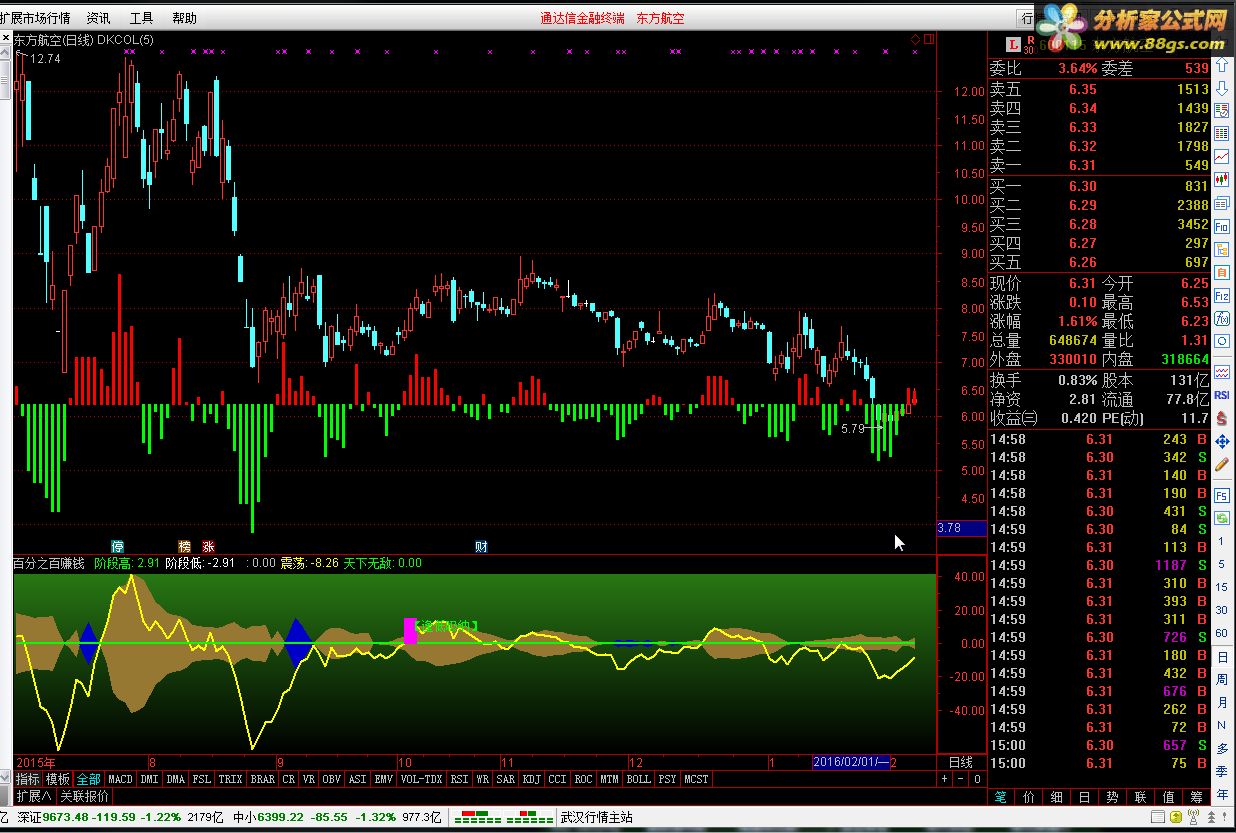This screenshot has height=833, width=1236.
Task: Click the F12 trading icon
Action: (x=1222, y=295)
